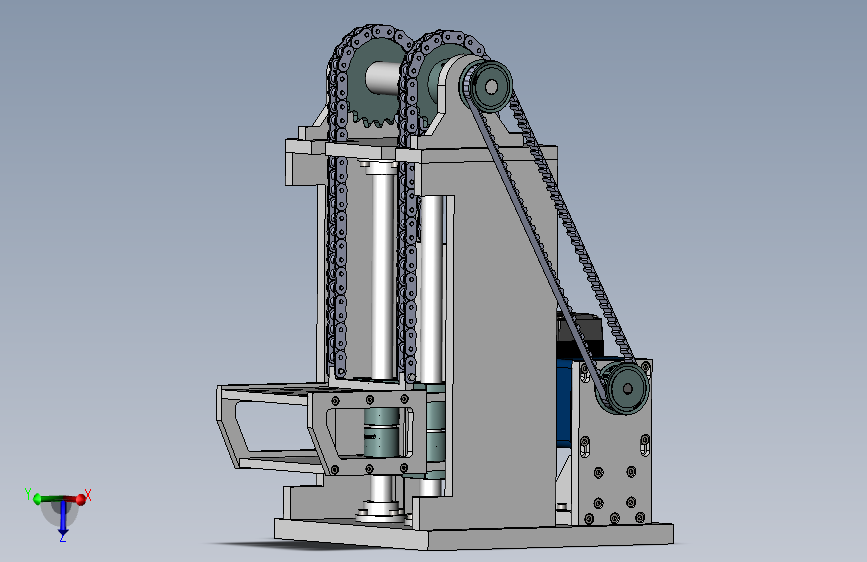Select the left chain sprocket at the top
Screen dimensions: 867x562
click(372, 83)
